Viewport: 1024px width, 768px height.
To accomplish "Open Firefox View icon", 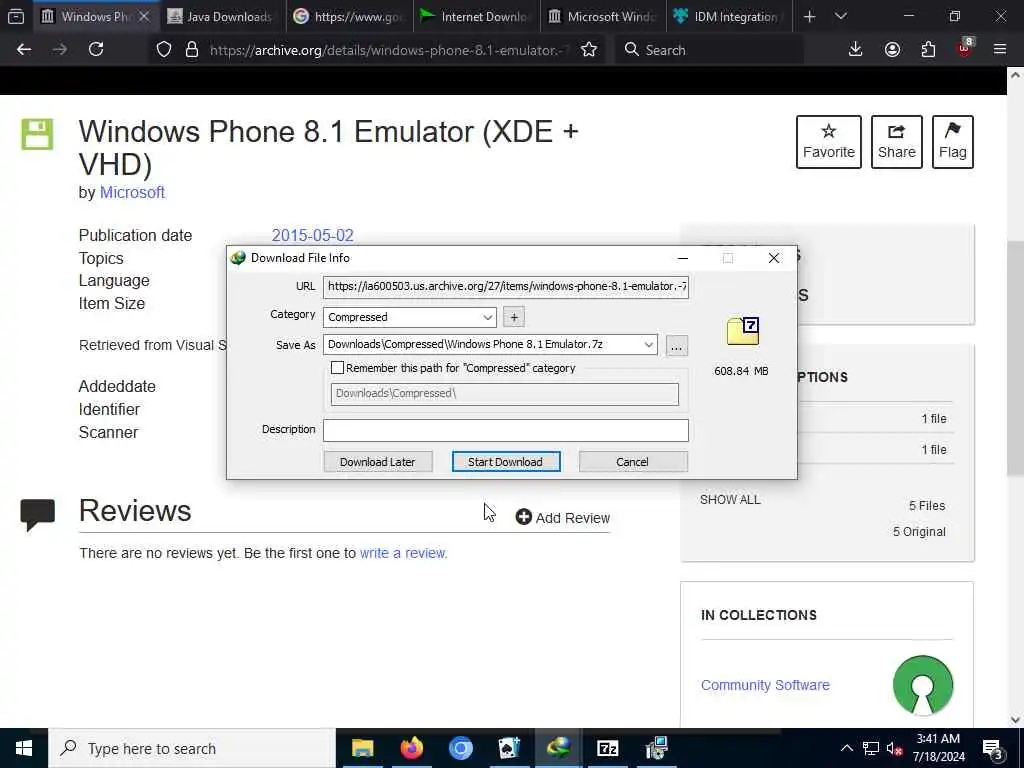I will pyautogui.click(x=16, y=16).
